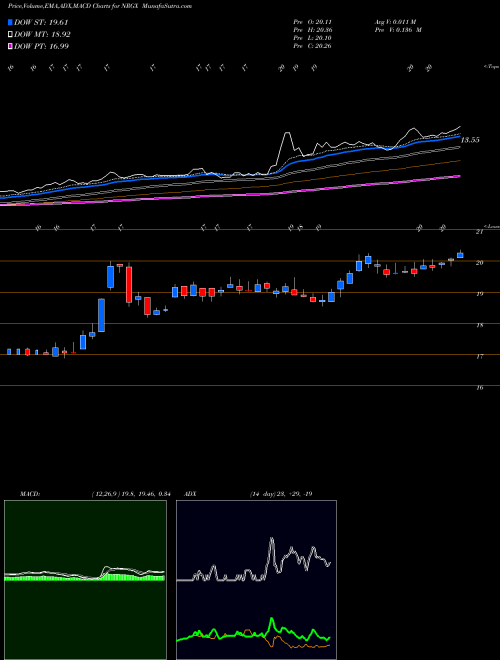Click the 21 price axis label
Image resolution: width=500 pixels, height=660 pixels.
pos(479,232)
